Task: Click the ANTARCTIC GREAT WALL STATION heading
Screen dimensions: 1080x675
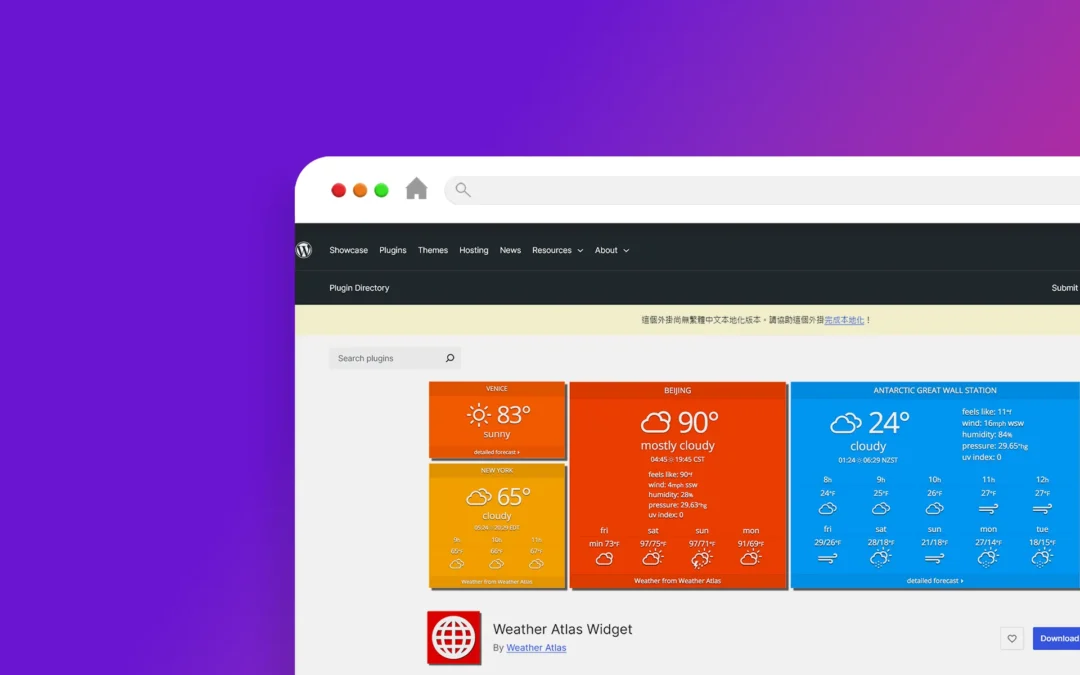Action: [x=935, y=391]
